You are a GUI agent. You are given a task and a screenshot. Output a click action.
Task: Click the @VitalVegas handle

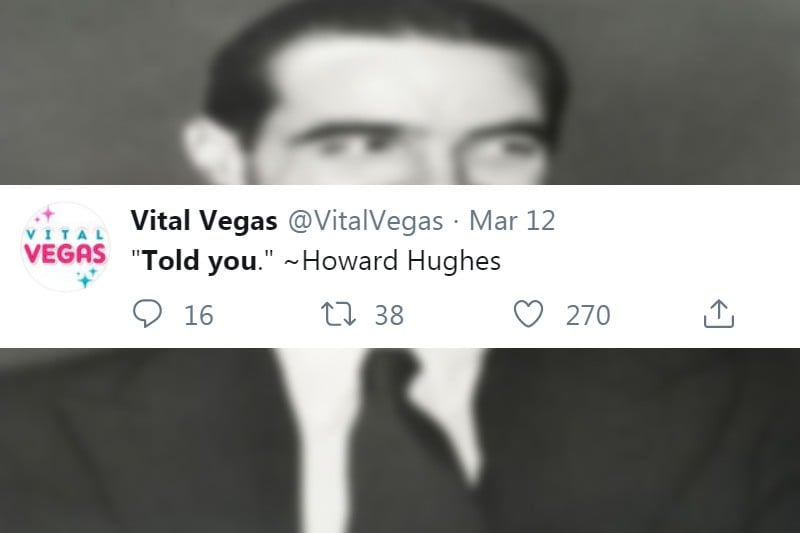366,221
